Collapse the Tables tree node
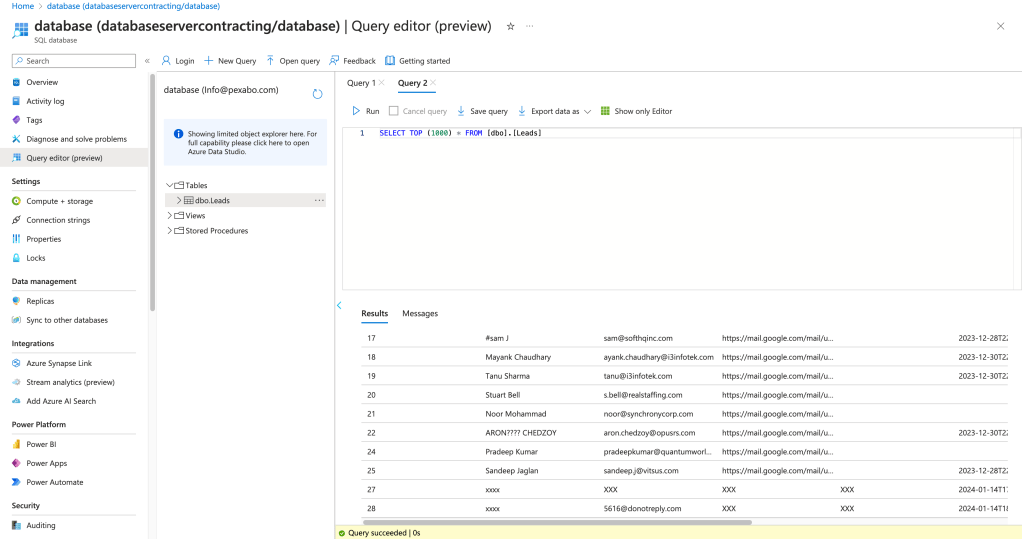1022x539 pixels. coord(169,185)
